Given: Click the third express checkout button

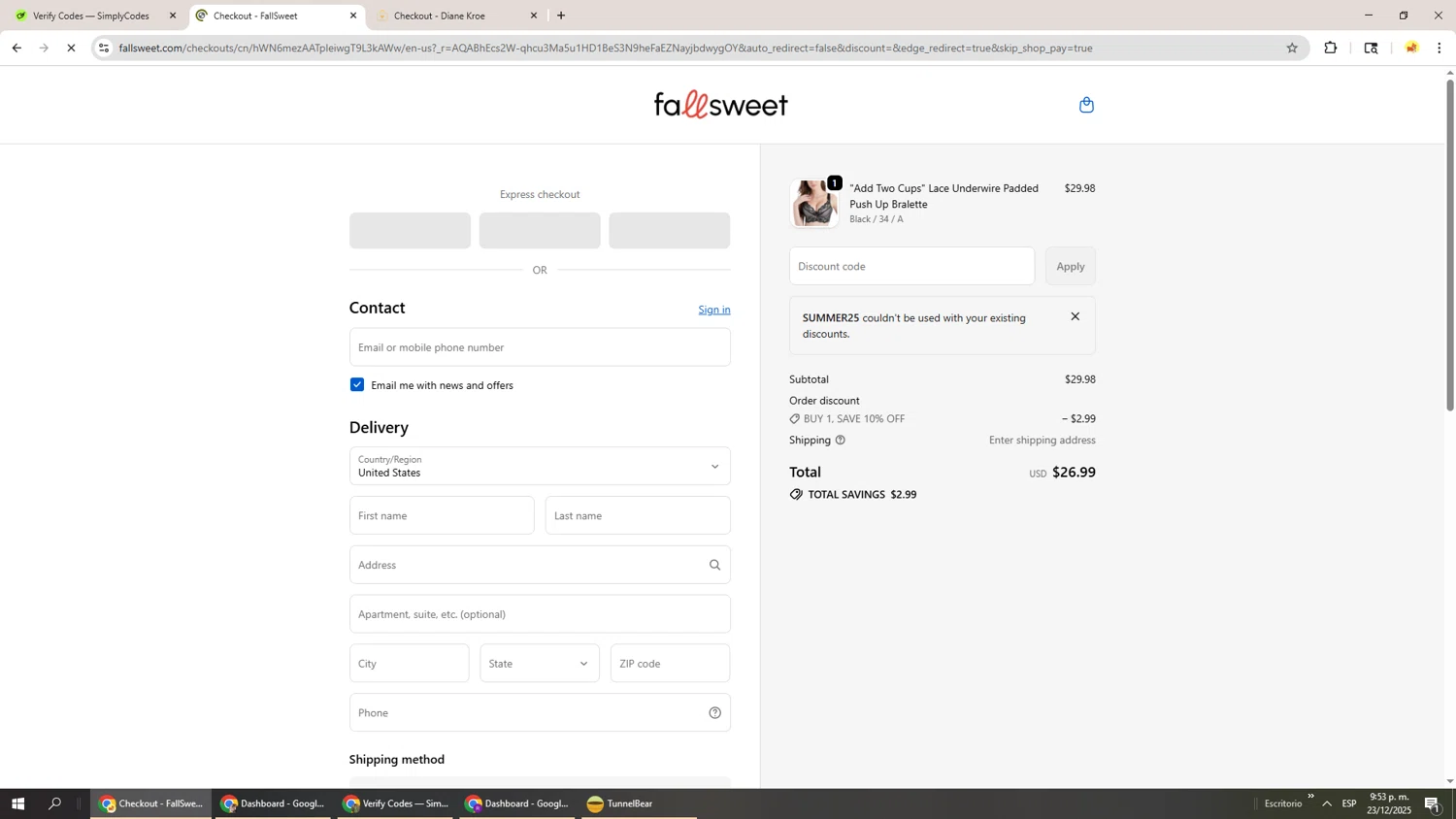Looking at the screenshot, I should pos(670,231).
